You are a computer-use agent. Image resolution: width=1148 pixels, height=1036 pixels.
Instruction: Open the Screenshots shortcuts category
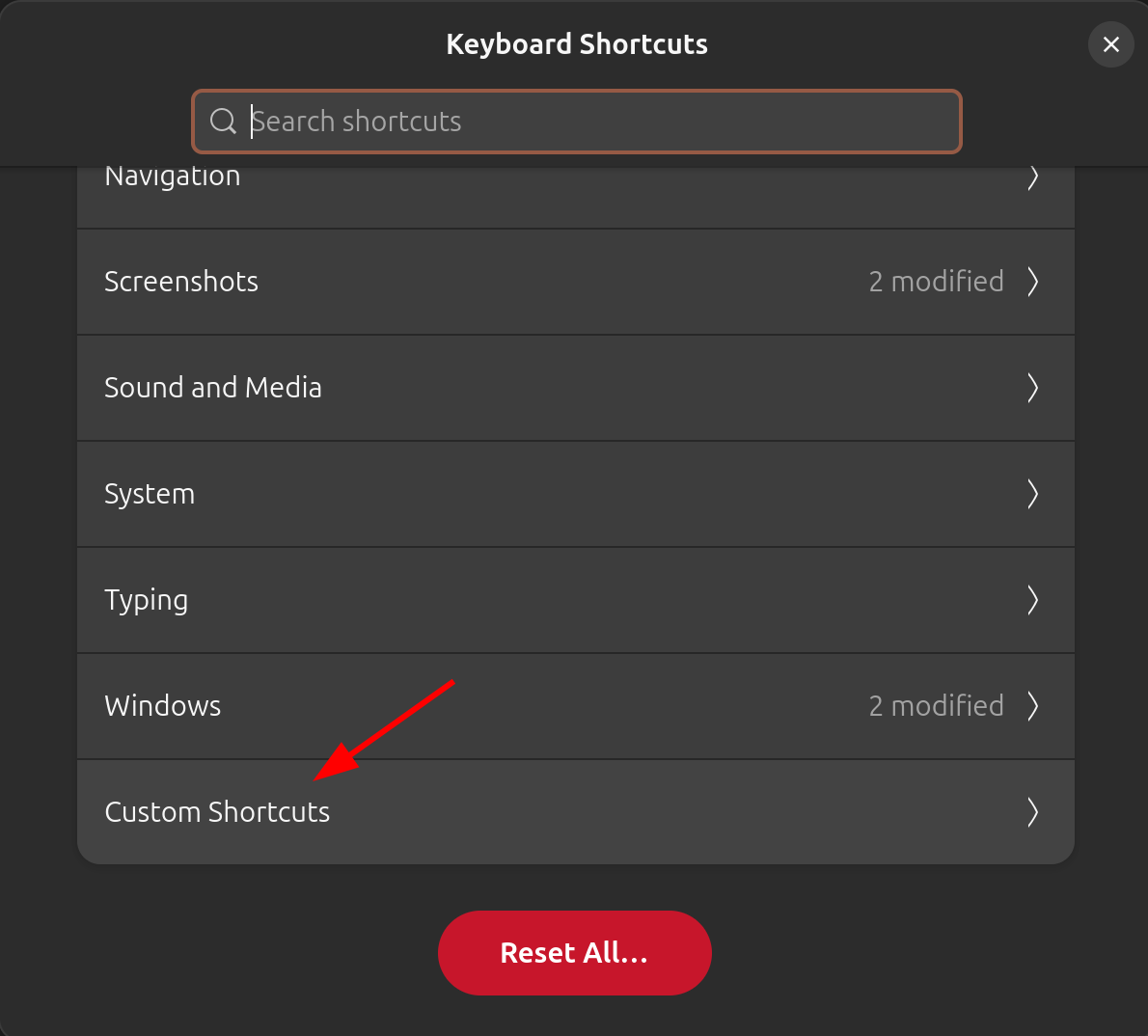(x=181, y=282)
